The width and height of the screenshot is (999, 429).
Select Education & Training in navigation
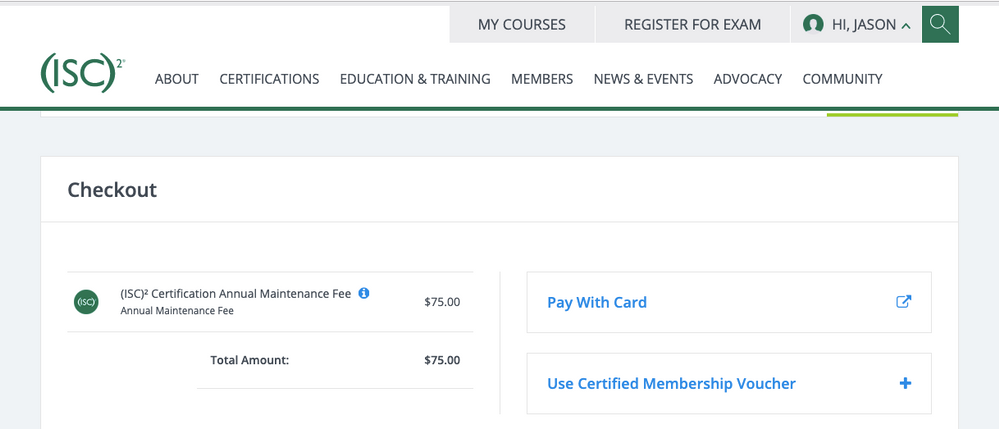[415, 79]
